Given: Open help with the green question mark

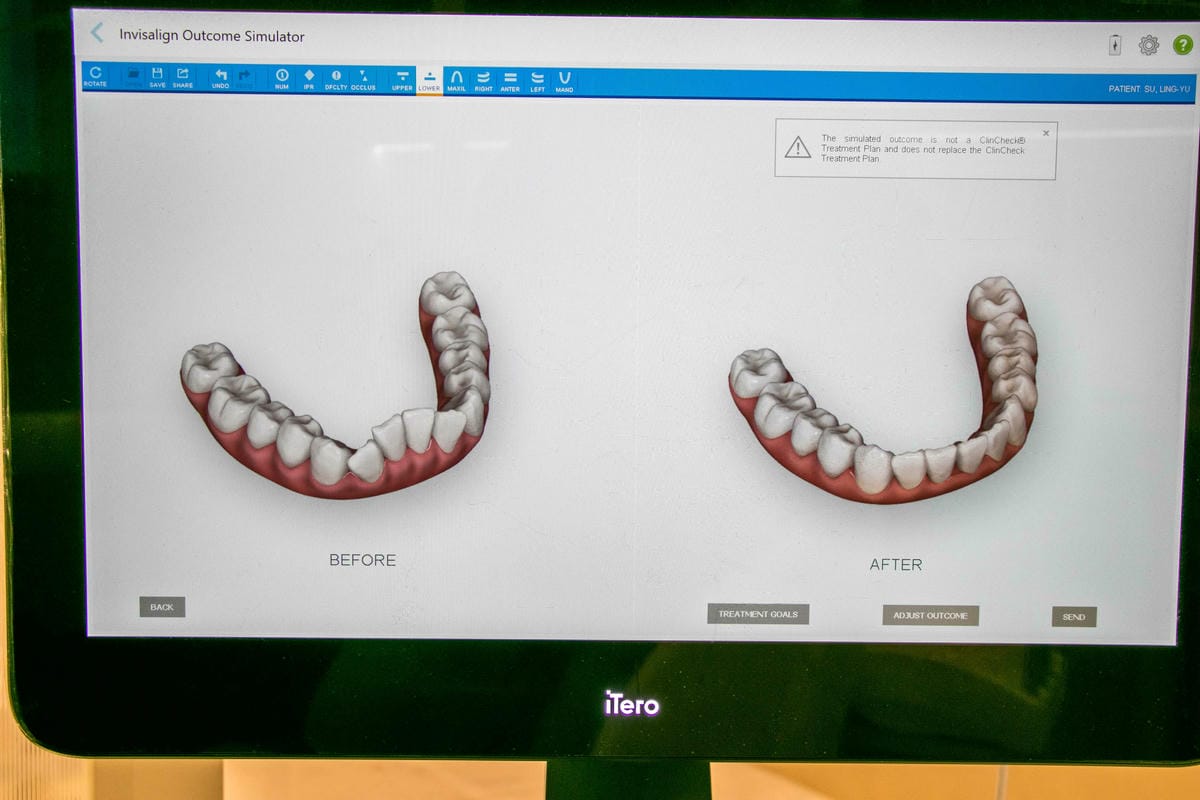Looking at the screenshot, I should [1182, 45].
